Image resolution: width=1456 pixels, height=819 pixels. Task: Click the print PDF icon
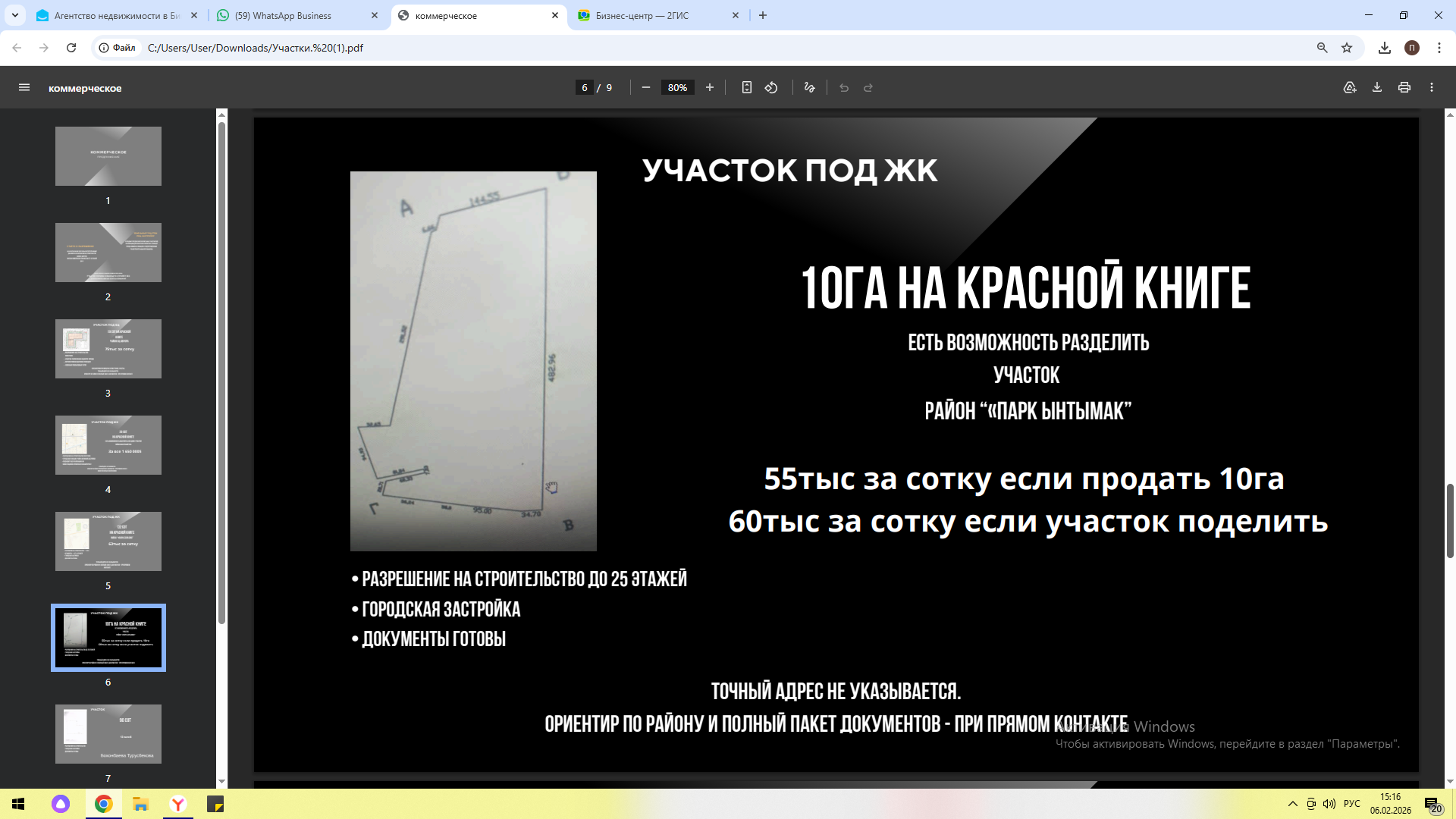tap(1404, 88)
